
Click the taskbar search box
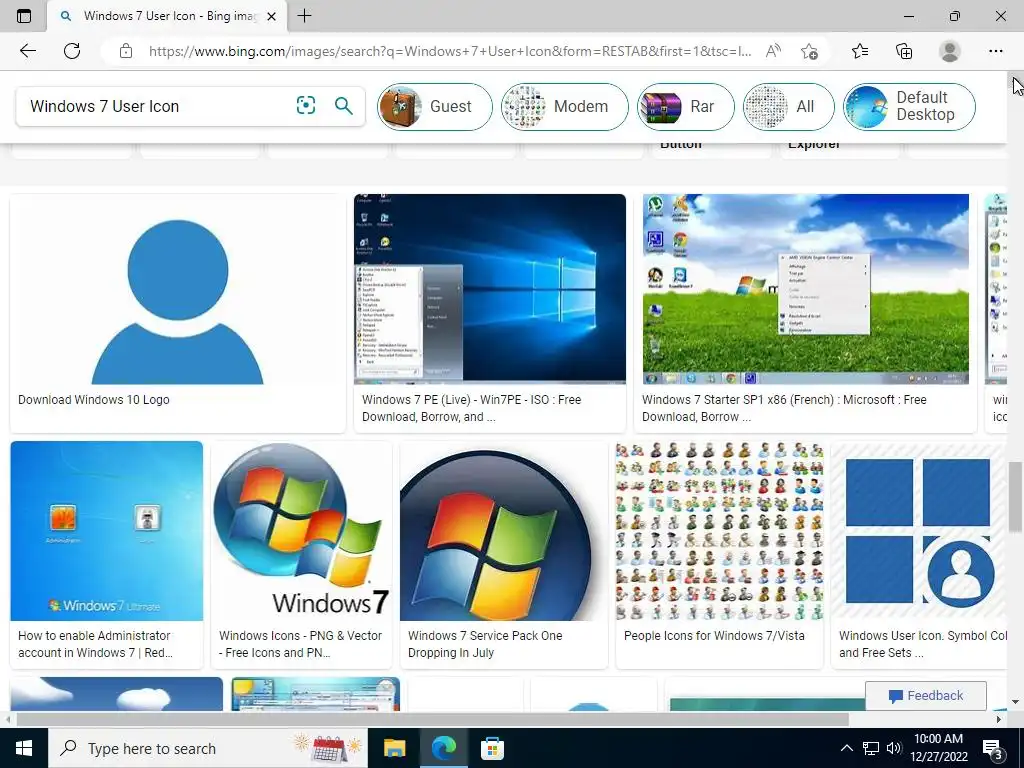click(208, 748)
